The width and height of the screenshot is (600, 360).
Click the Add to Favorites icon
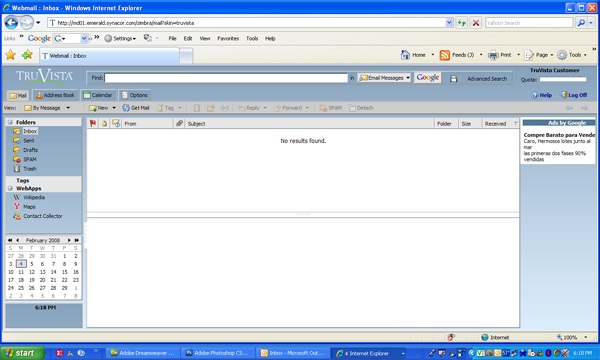(x=27, y=55)
